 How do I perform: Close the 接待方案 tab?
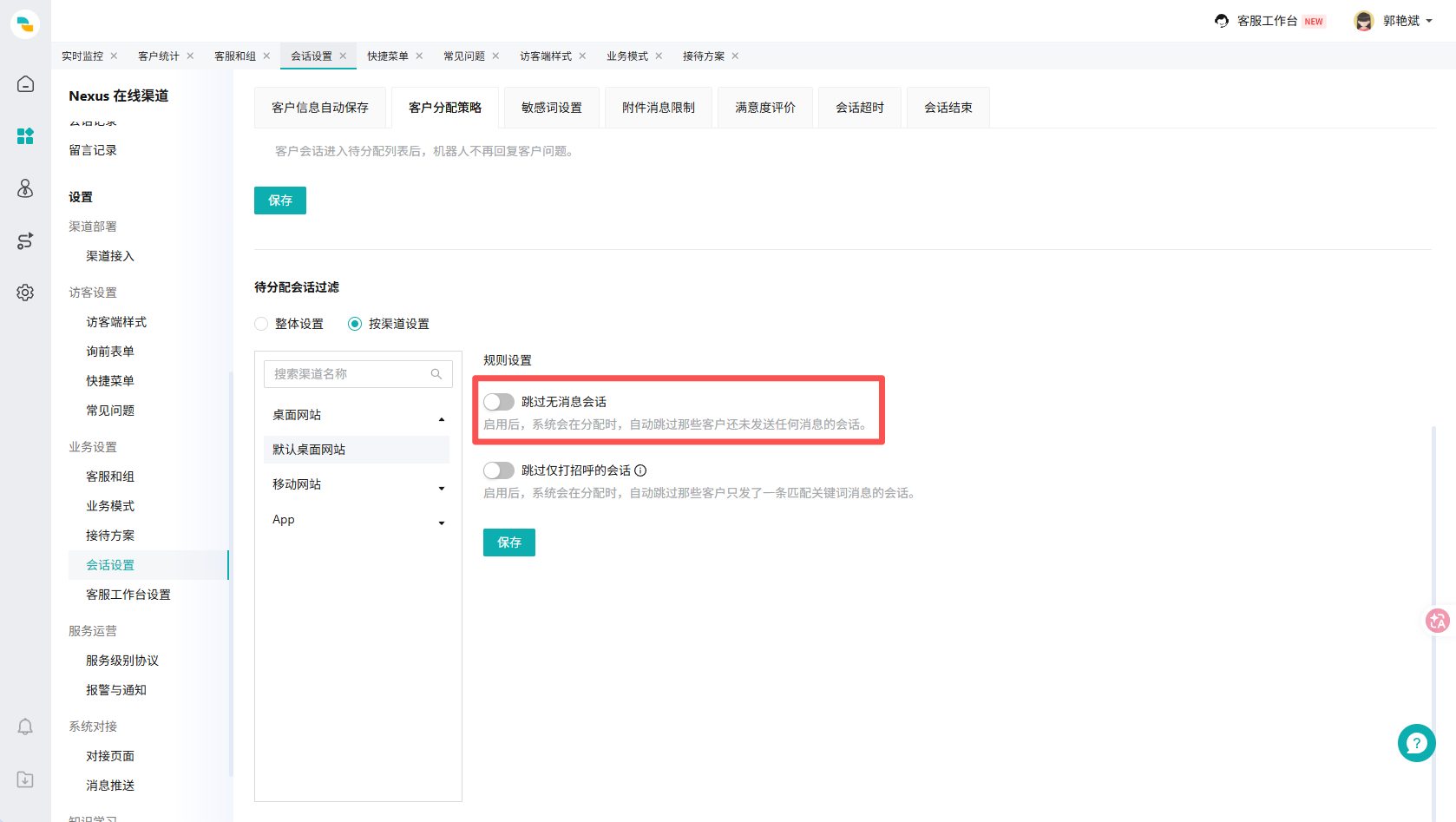click(735, 56)
